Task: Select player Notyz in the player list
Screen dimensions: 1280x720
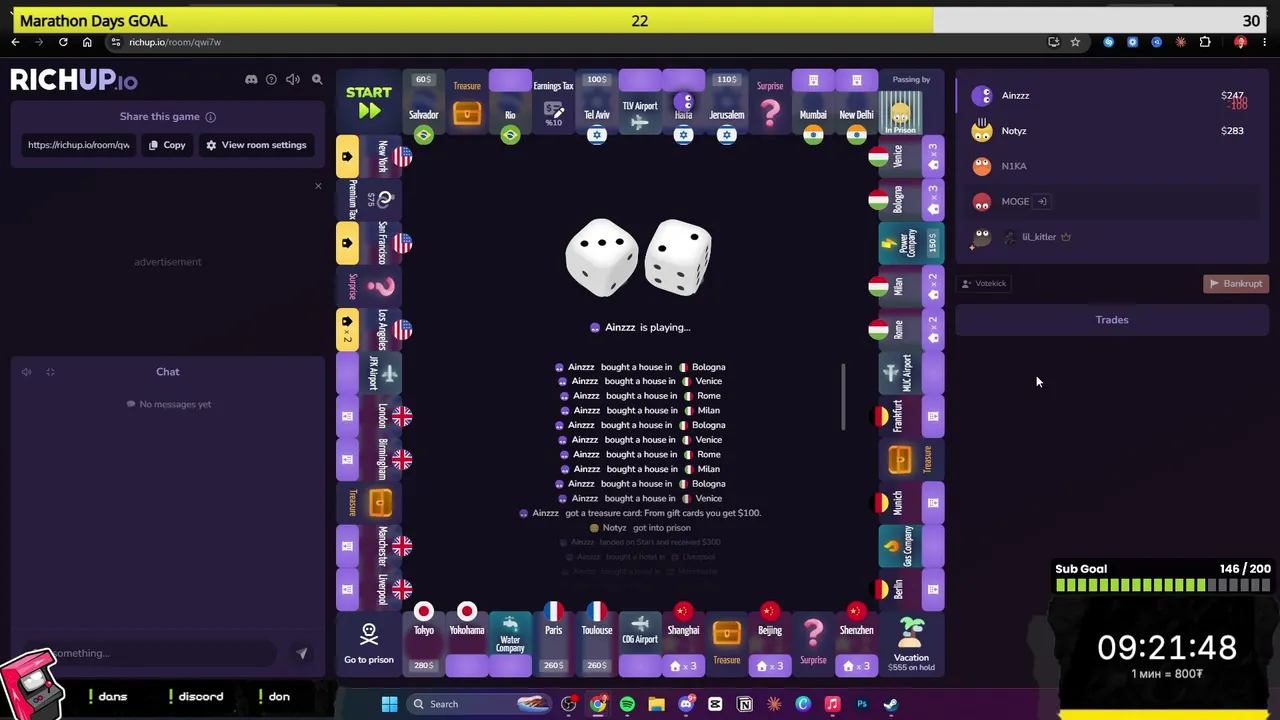Action: coord(1112,131)
